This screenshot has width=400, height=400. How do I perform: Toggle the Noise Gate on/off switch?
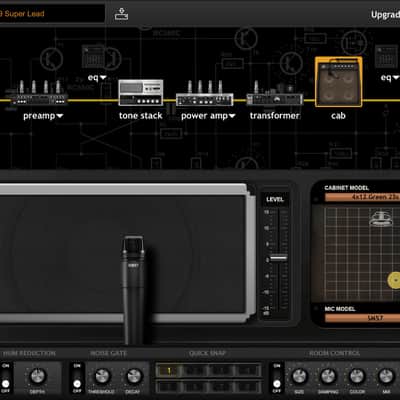point(77,378)
